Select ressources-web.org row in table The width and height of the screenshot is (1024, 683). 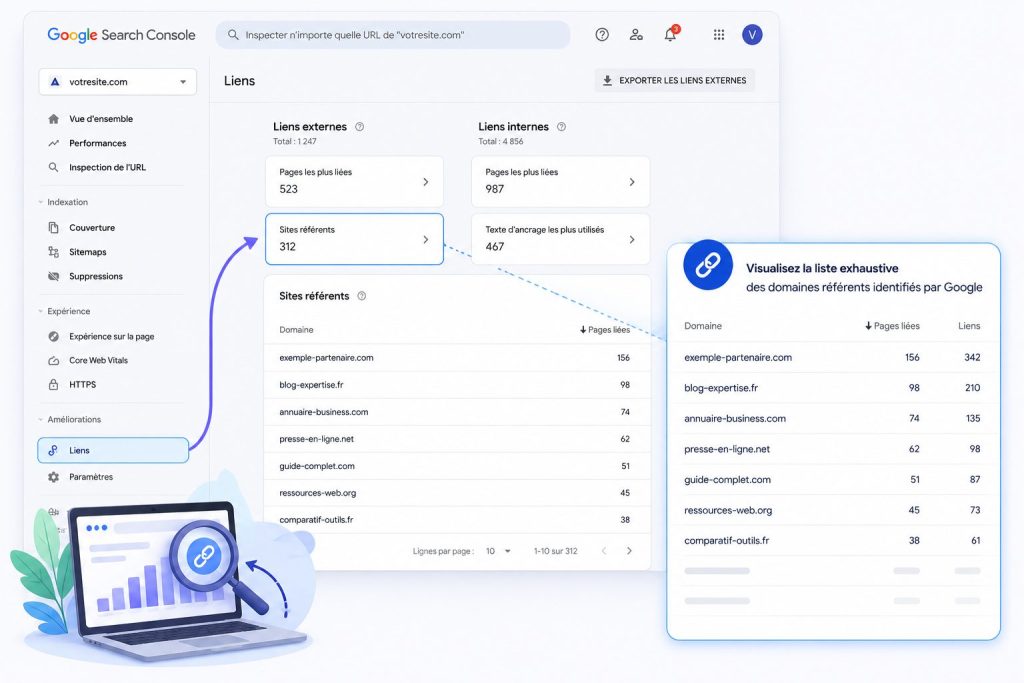(x=456, y=493)
